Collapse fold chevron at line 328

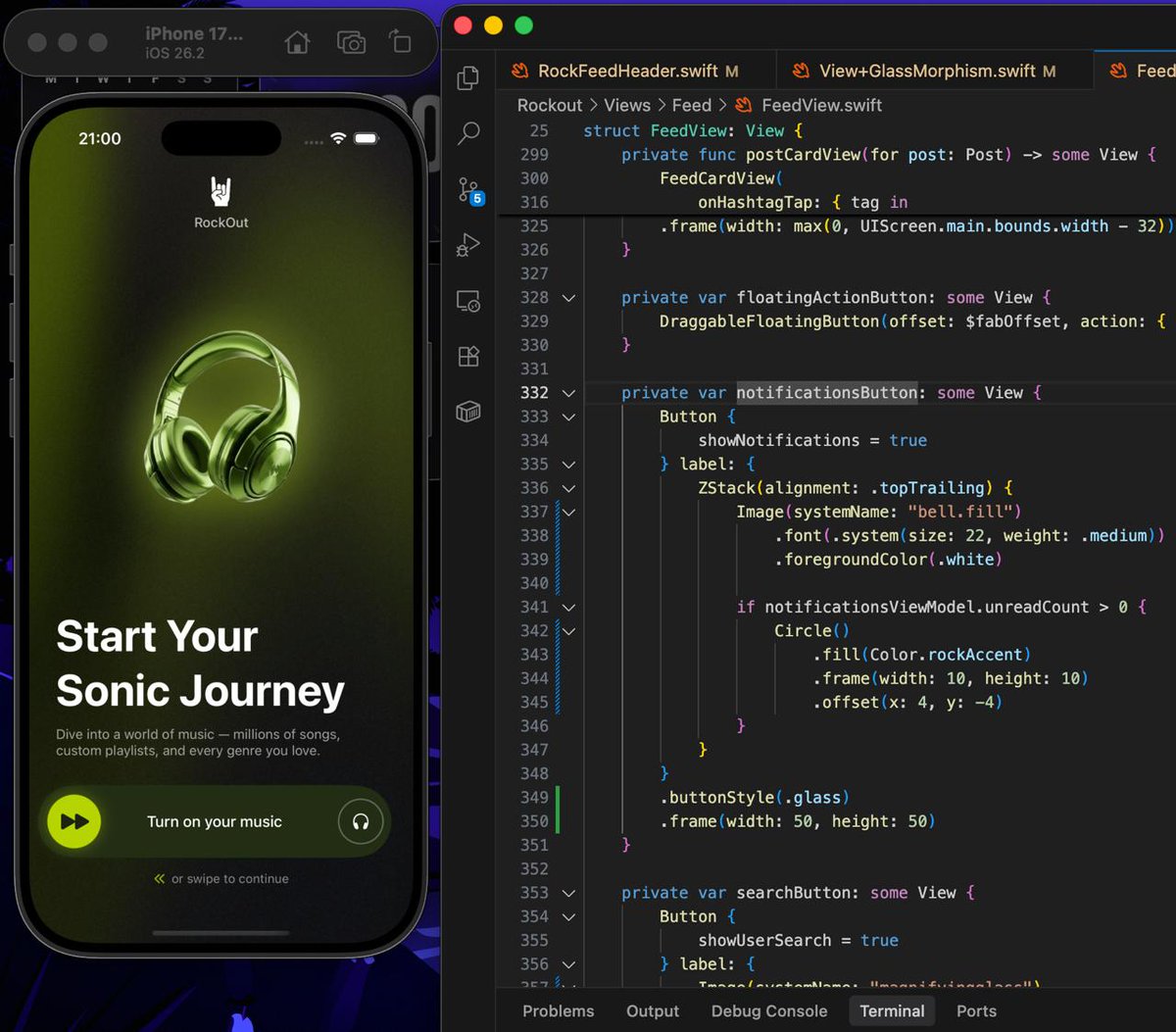point(568,298)
